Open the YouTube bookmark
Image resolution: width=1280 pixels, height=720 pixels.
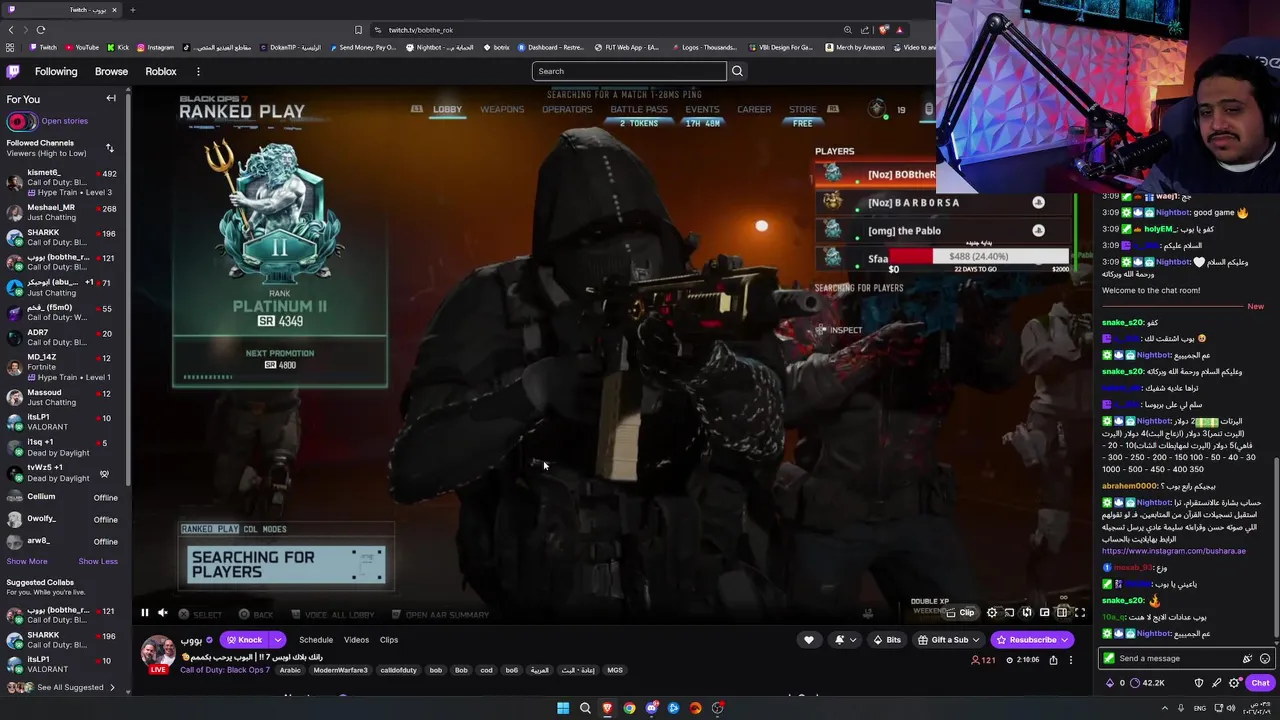point(81,47)
